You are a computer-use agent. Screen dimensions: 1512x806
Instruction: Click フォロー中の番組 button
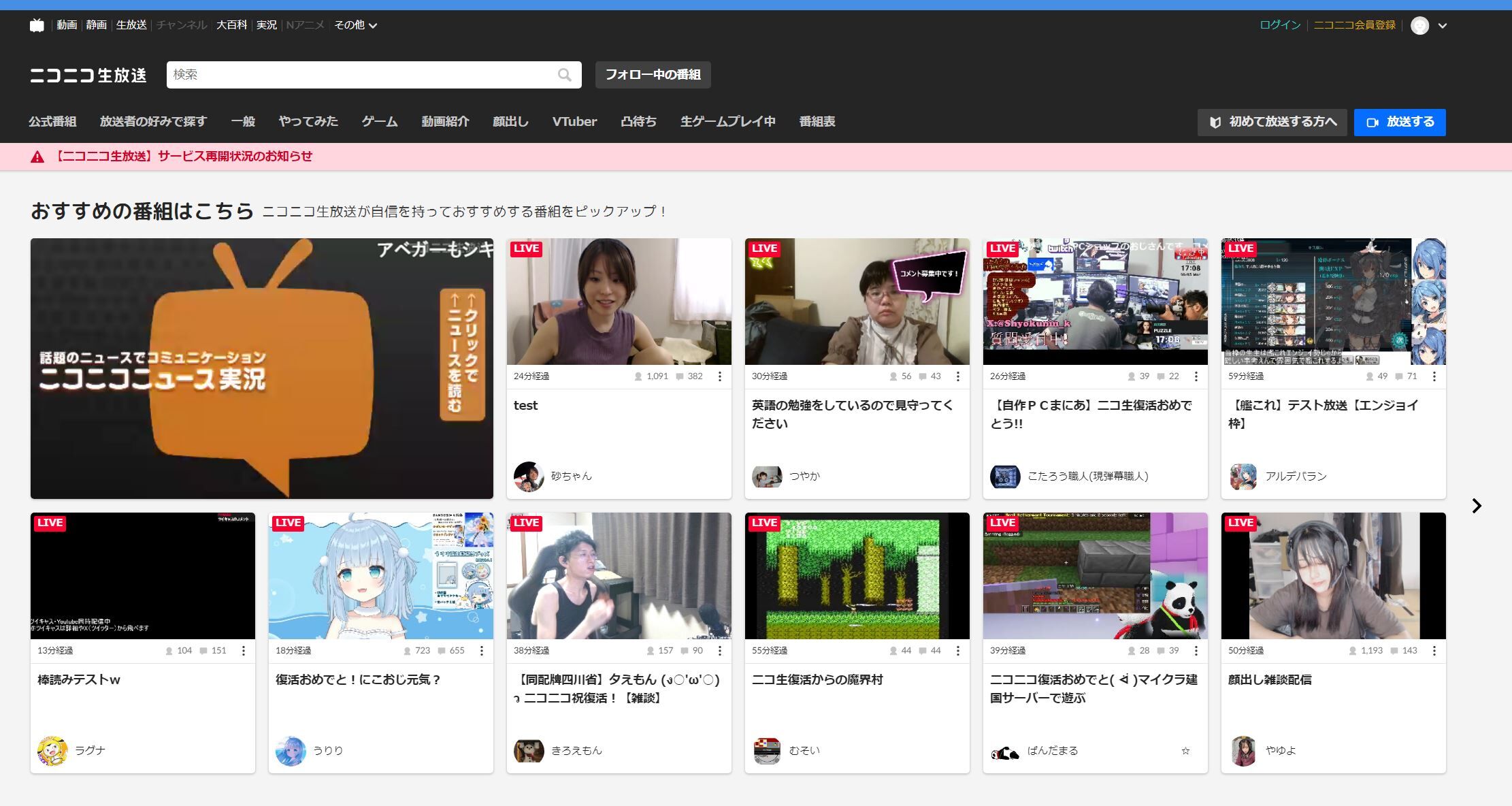pos(653,75)
